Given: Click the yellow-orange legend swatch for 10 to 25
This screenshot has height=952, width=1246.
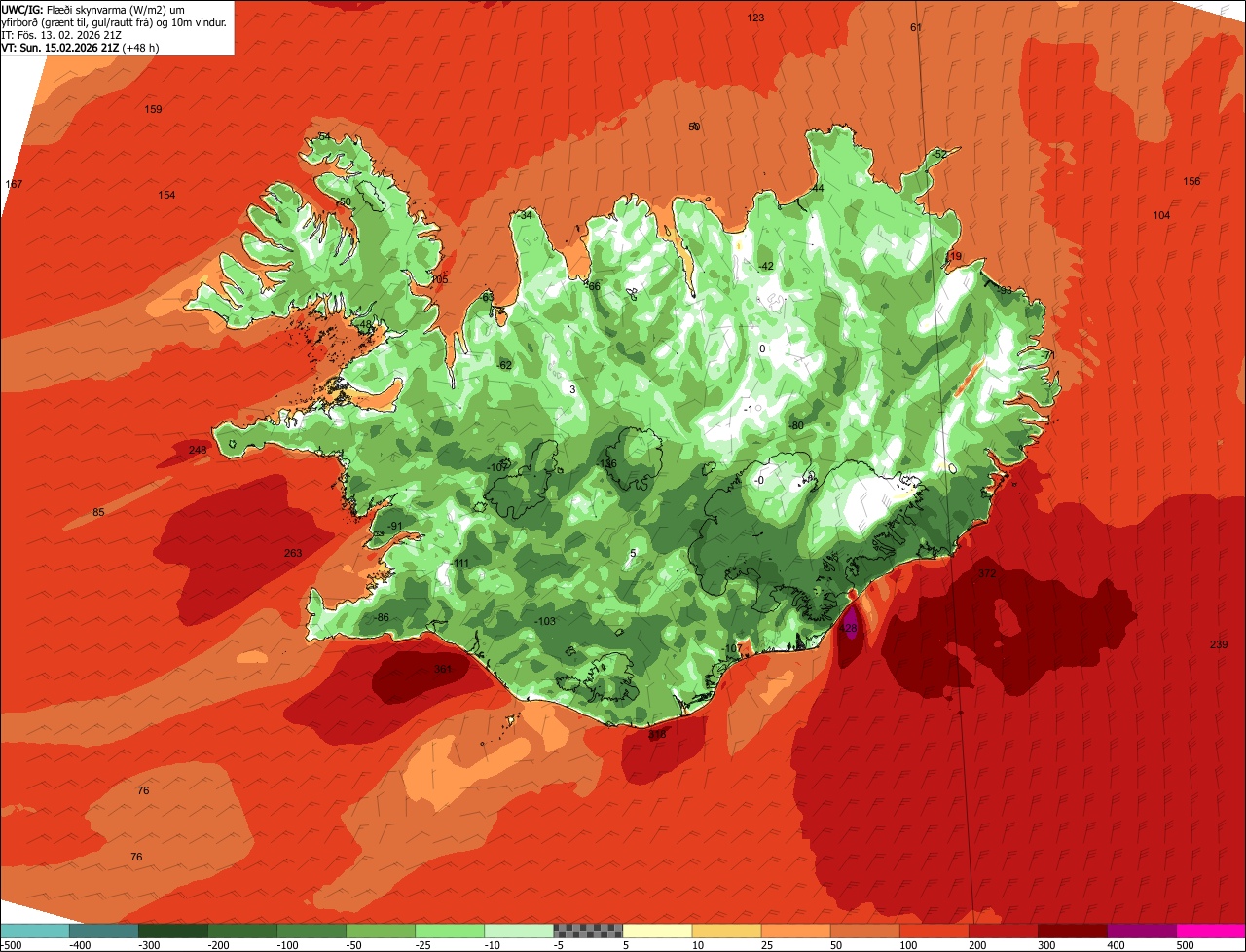Looking at the screenshot, I should (726, 931).
